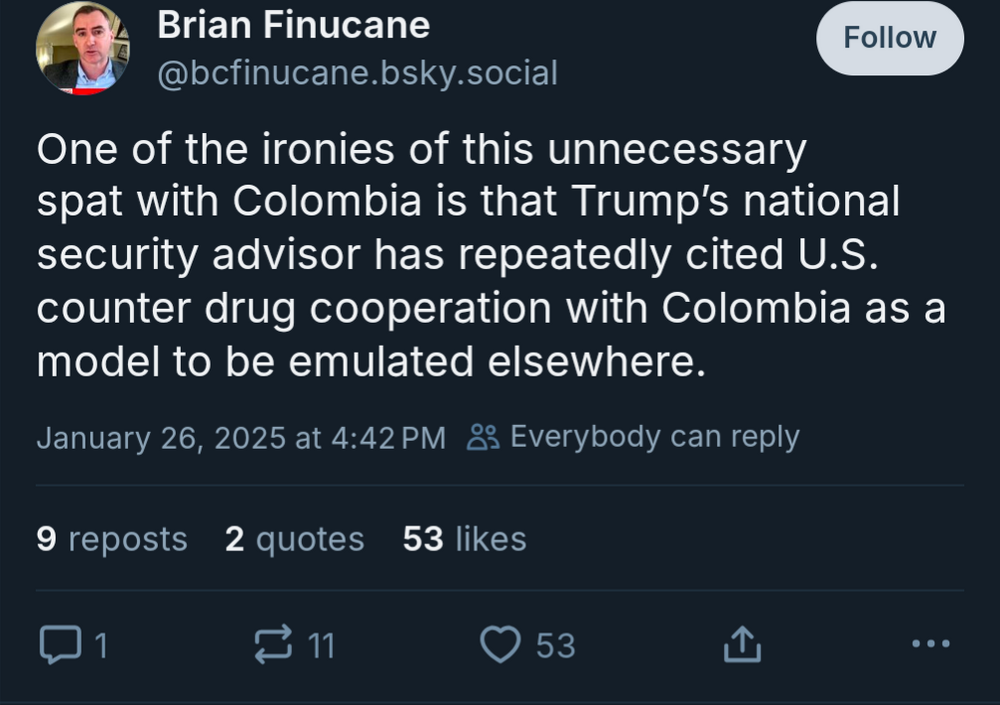Open the post options ellipsis menu
This screenshot has height=705, width=1000.
point(932,645)
